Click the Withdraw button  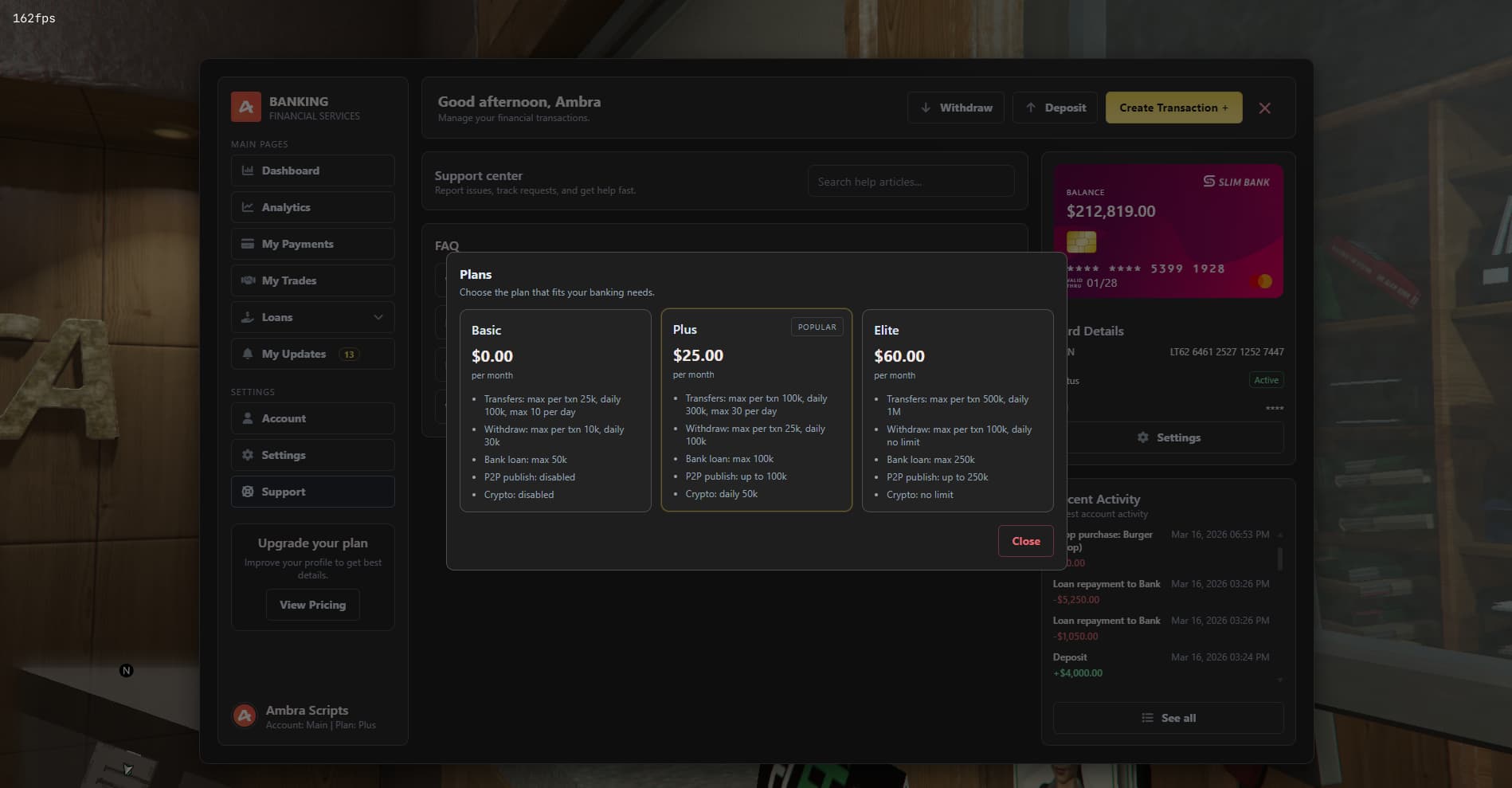click(955, 108)
